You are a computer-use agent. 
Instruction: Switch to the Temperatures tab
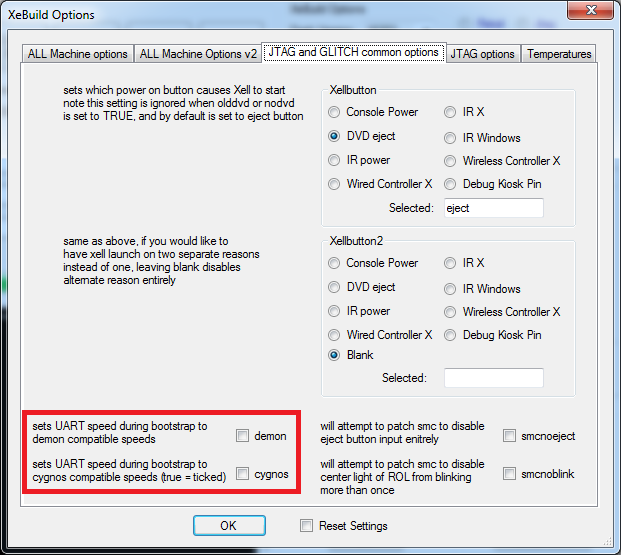point(559,54)
